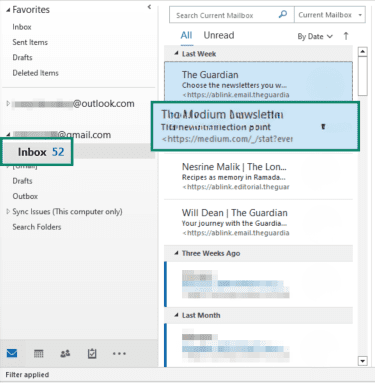Open The Medium Newsletter email

pos(255,126)
